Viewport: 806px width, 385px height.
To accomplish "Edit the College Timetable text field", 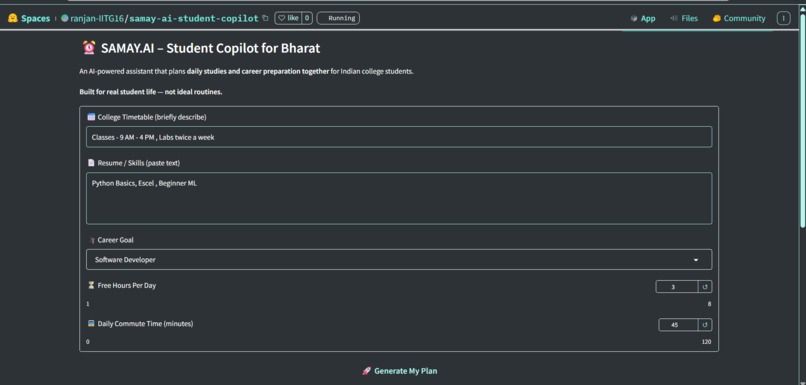I will click(399, 137).
